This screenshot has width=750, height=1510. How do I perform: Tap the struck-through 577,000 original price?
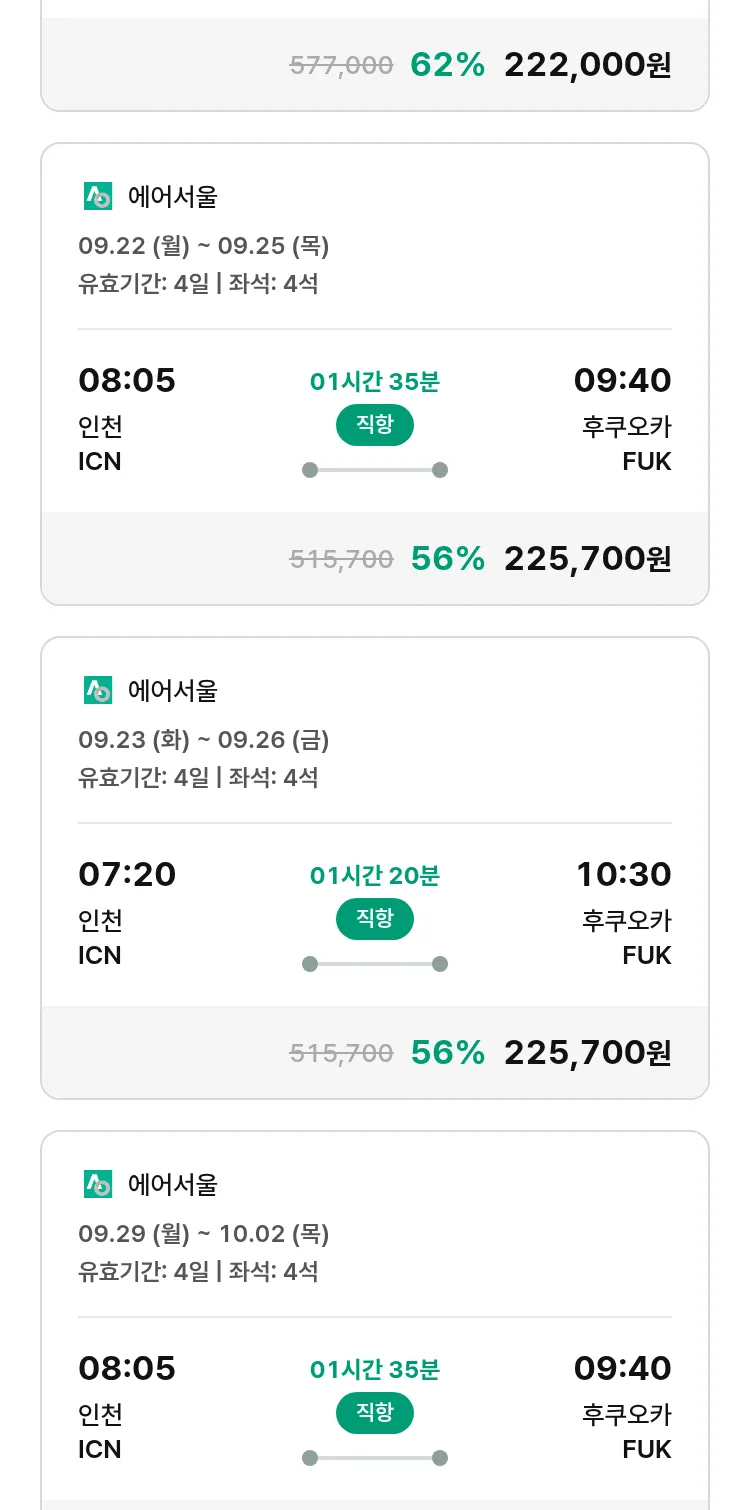click(341, 66)
